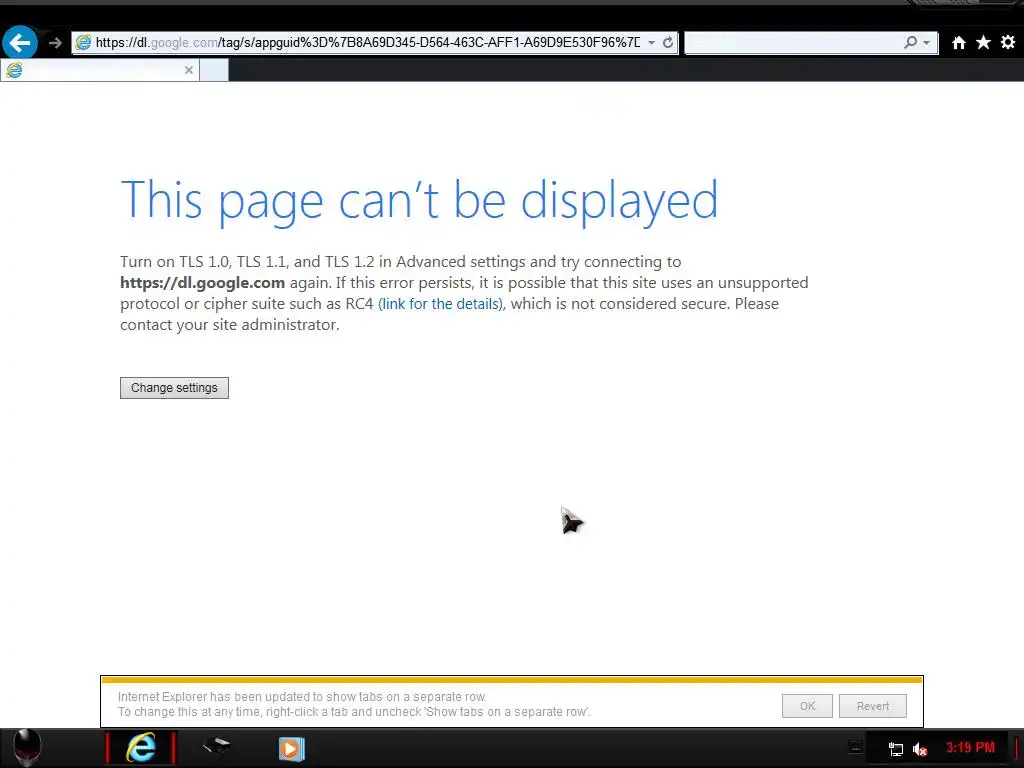Image resolution: width=1024 pixels, height=768 pixels.
Task: Close the current tab with X
Action: pyautogui.click(x=189, y=70)
